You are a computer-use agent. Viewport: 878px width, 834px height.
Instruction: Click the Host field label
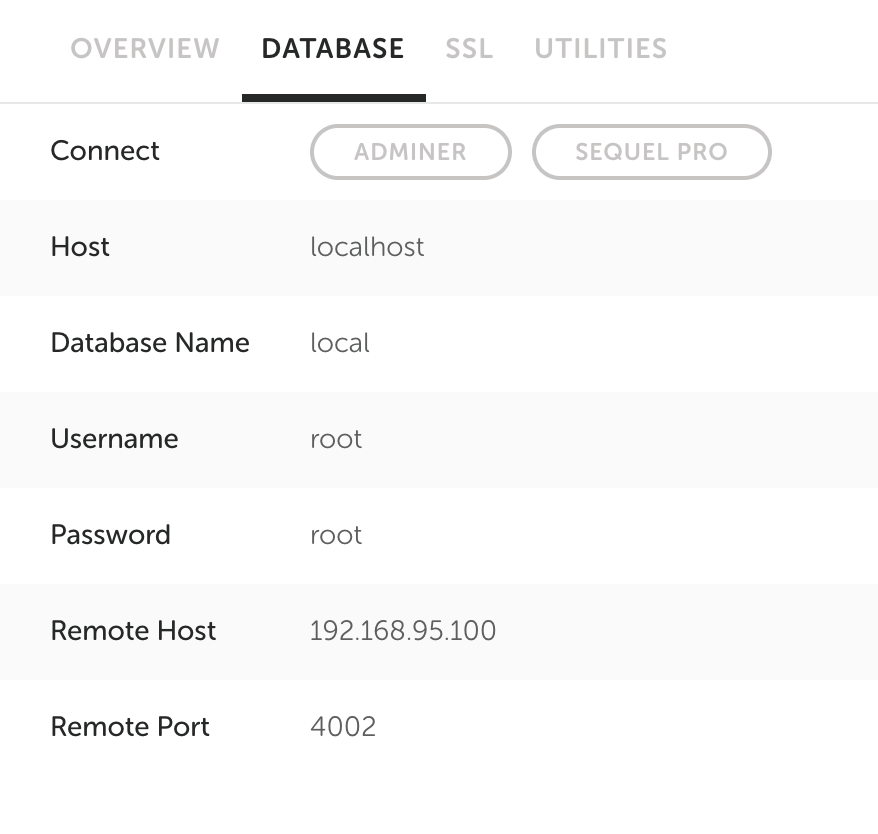tap(80, 247)
